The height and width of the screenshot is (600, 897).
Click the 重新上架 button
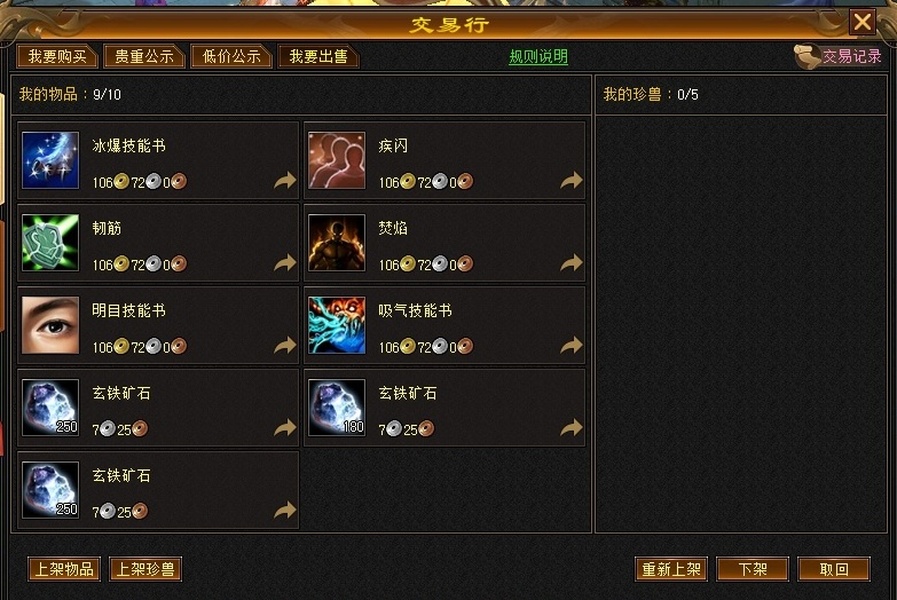671,569
